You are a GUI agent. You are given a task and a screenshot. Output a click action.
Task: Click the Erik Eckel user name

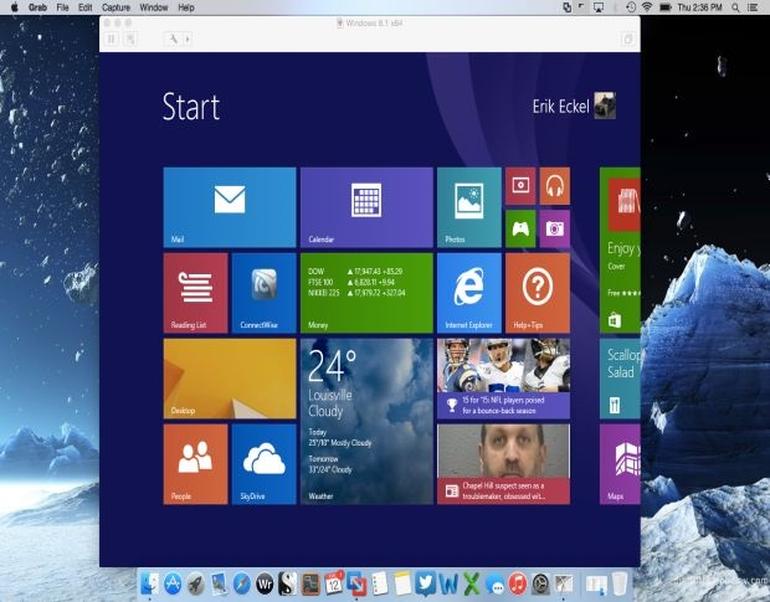click(x=561, y=106)
